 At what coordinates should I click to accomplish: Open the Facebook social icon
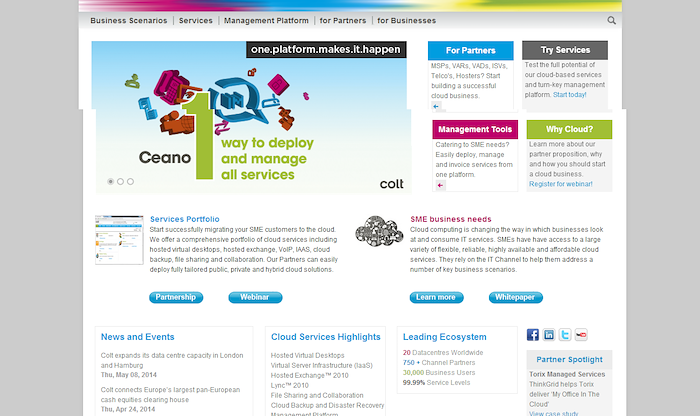(x=533, y=335)
